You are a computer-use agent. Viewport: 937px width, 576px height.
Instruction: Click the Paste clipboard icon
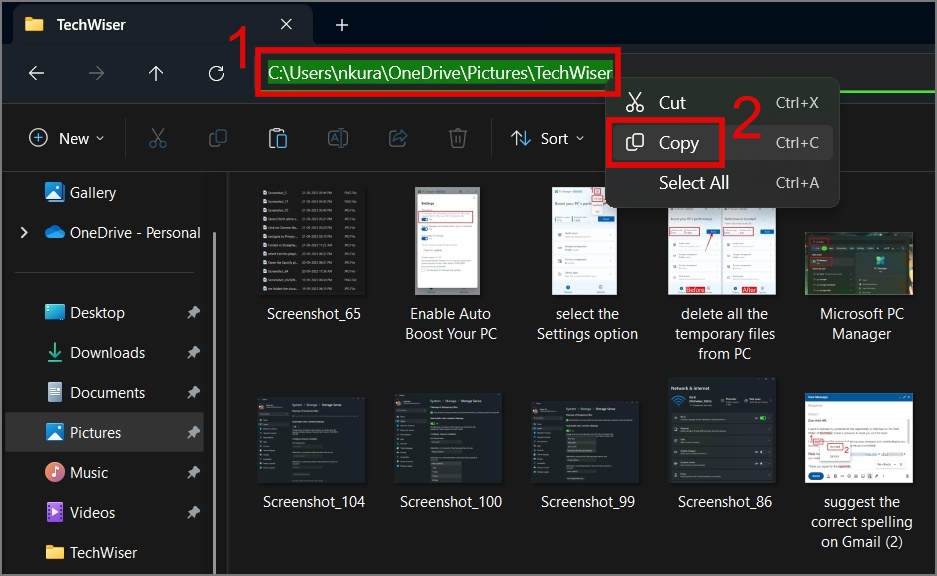pos(278,139)
